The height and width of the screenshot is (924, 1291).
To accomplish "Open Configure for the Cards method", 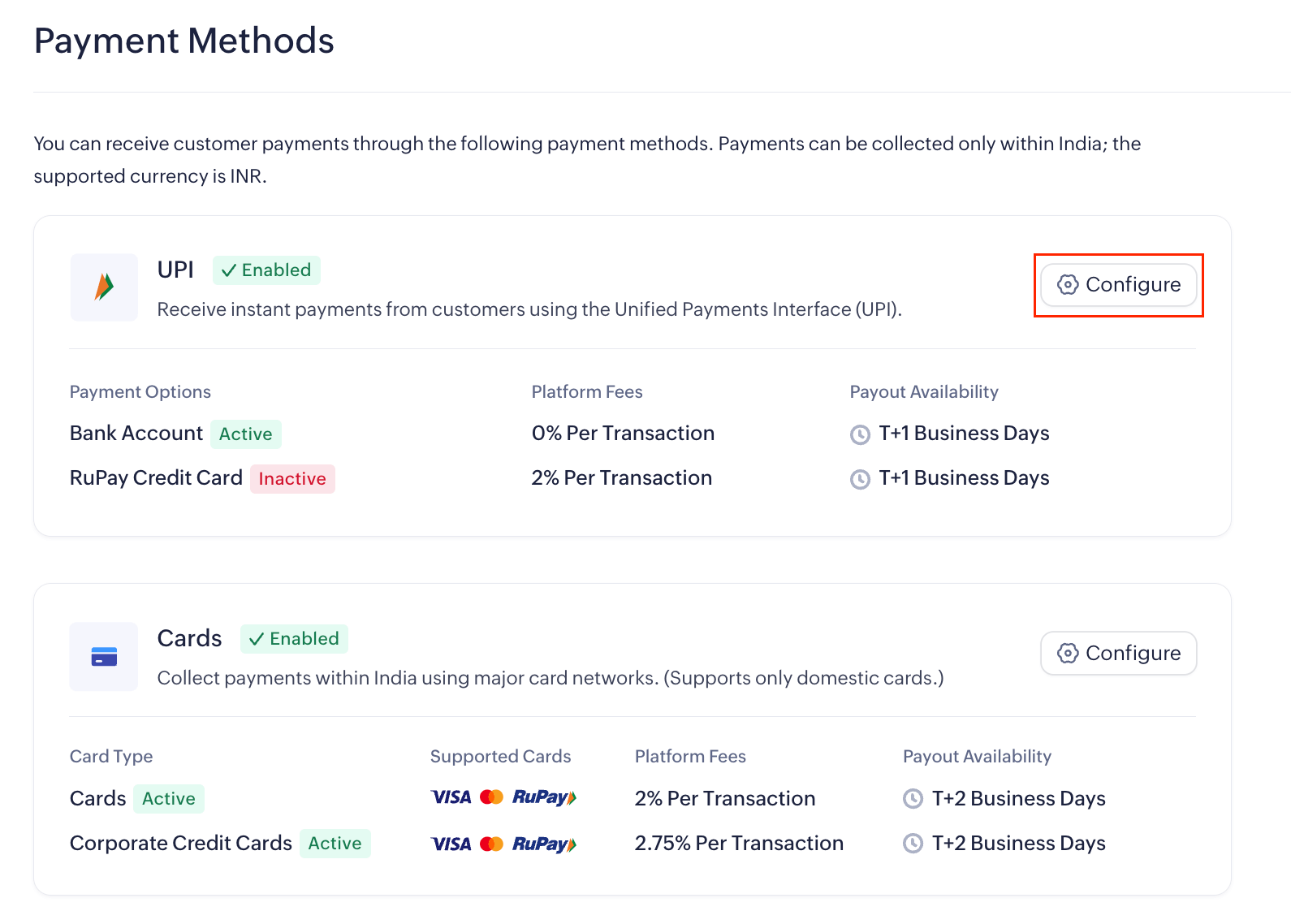I will [x=1119, y=654].
